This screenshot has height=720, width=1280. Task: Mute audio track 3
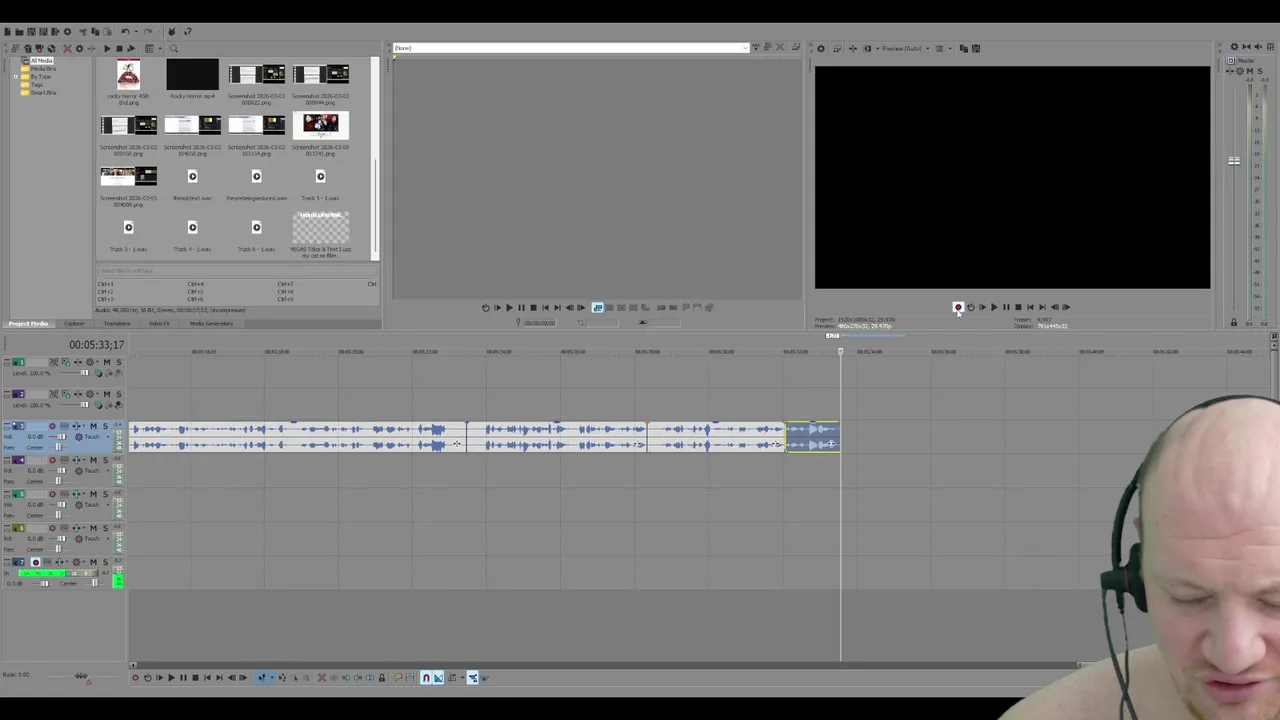93,426
